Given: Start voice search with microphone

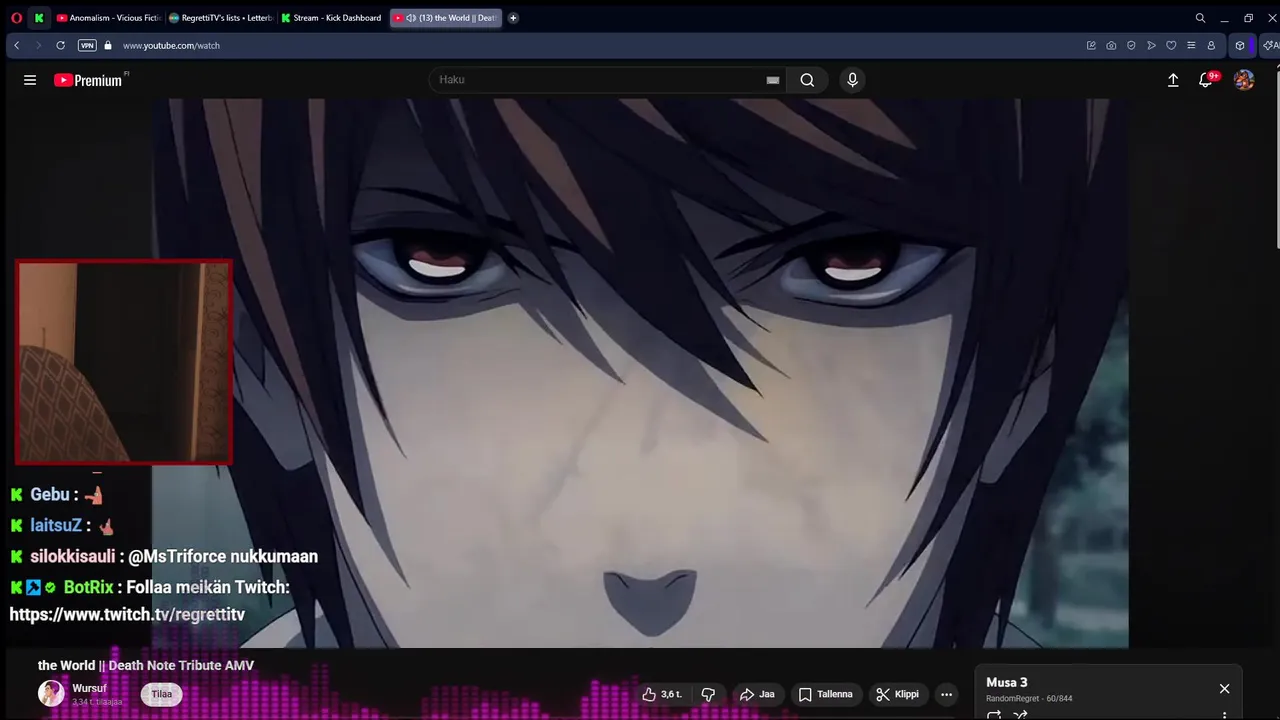Looking at the screenshot, I should [852, 80].
